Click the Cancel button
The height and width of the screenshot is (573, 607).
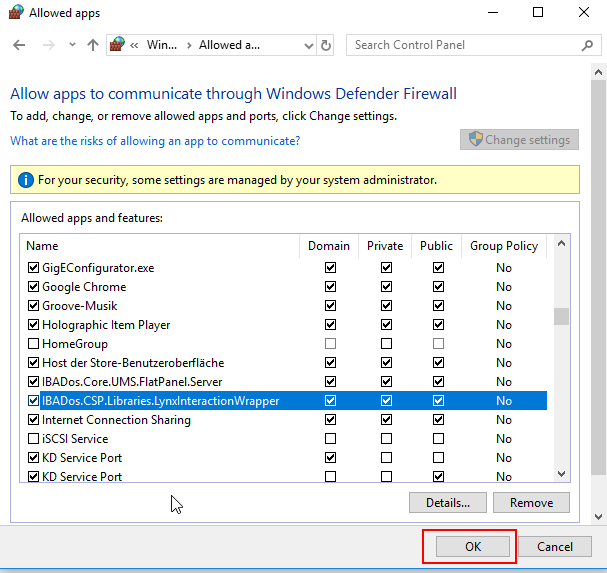[x=554, y=546]
